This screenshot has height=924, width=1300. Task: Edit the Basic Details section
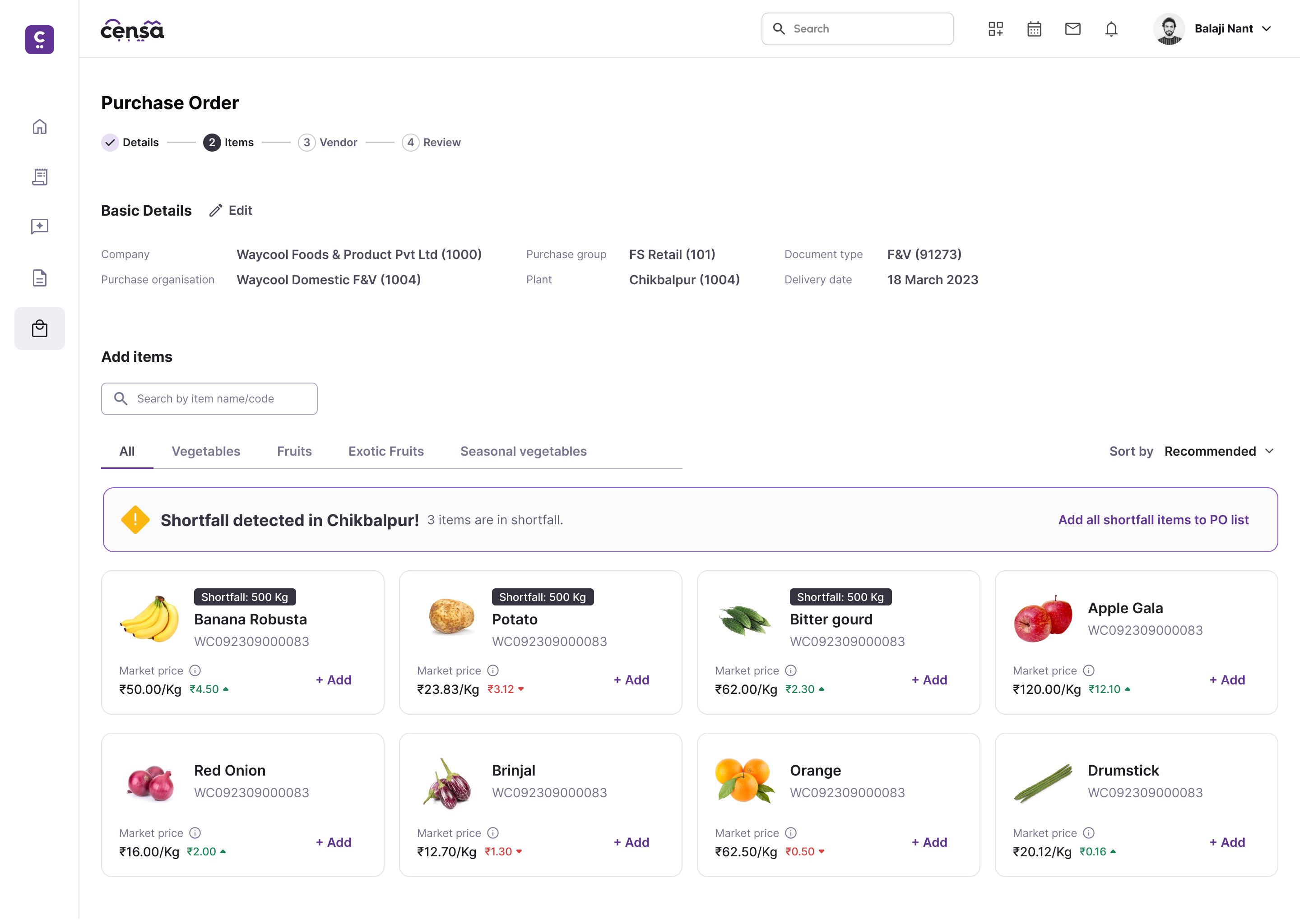[231, 211]
